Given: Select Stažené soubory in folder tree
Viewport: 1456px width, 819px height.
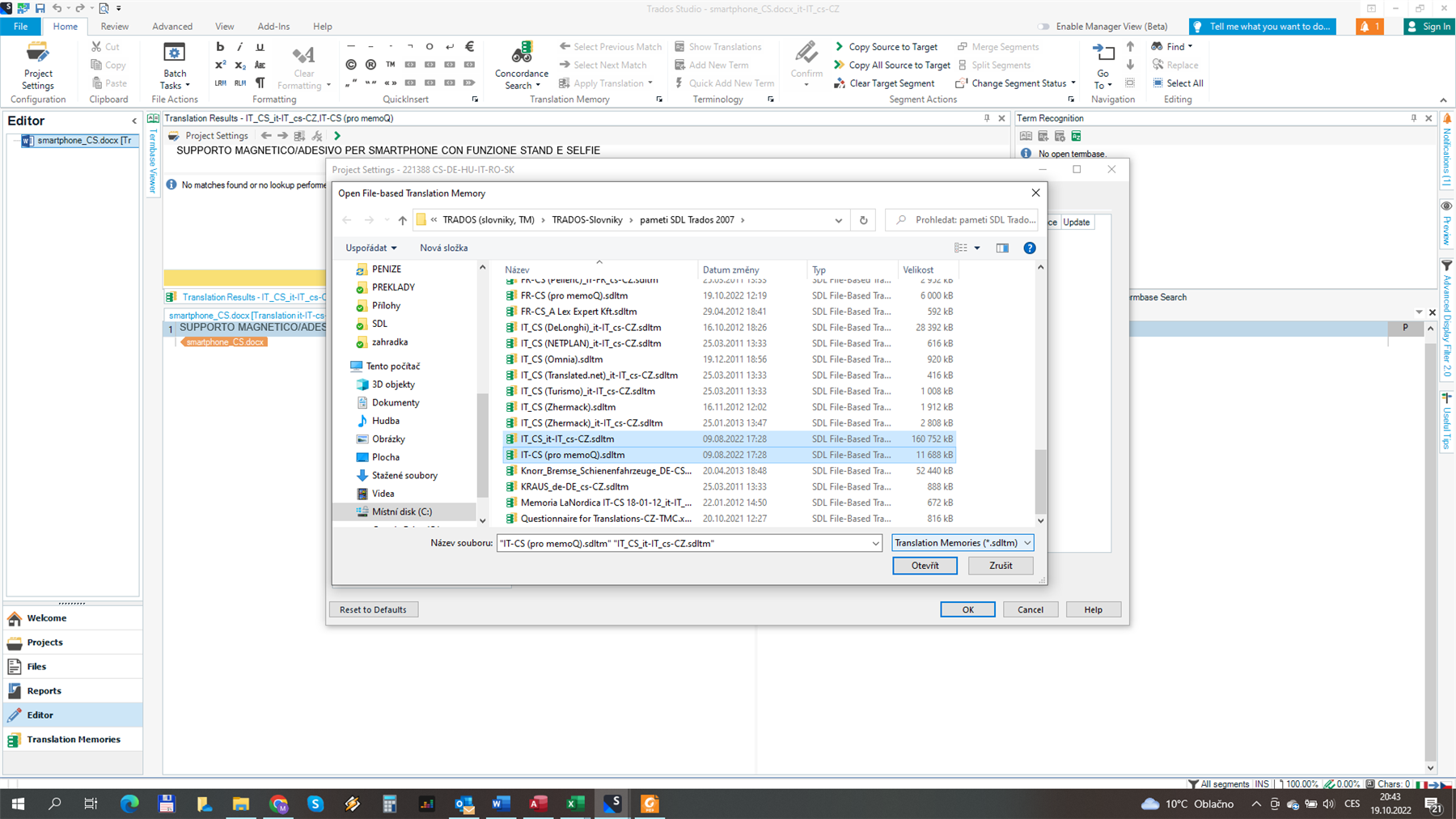Looking at the screenshot, I should click(404, 475).
